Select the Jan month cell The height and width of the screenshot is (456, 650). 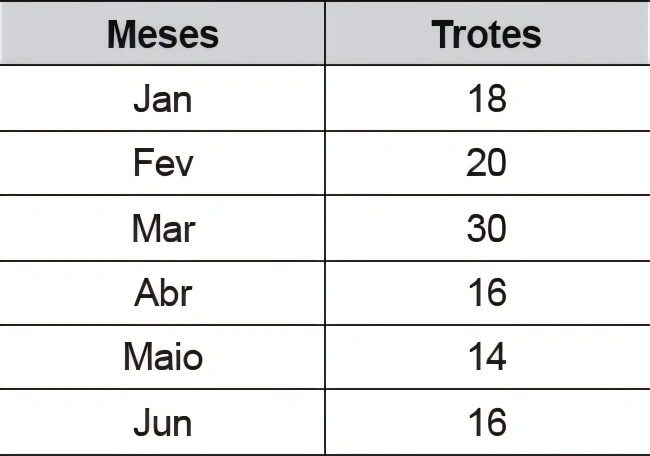click(x=162, y=99)
